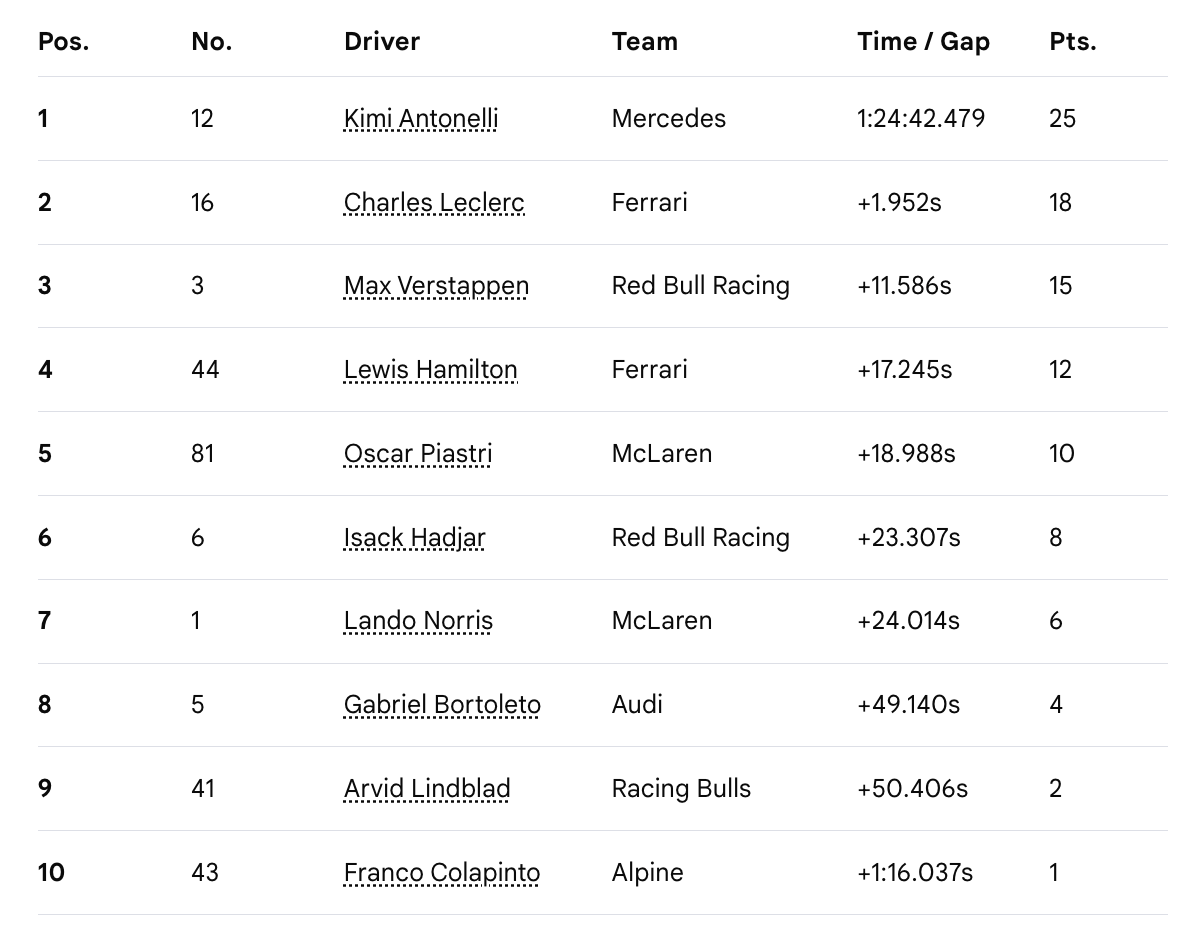This screenshot has height=930, width=1202.
Task: Open Gabriel Bortoleto driver link
Action: click(x=442, y=705)
